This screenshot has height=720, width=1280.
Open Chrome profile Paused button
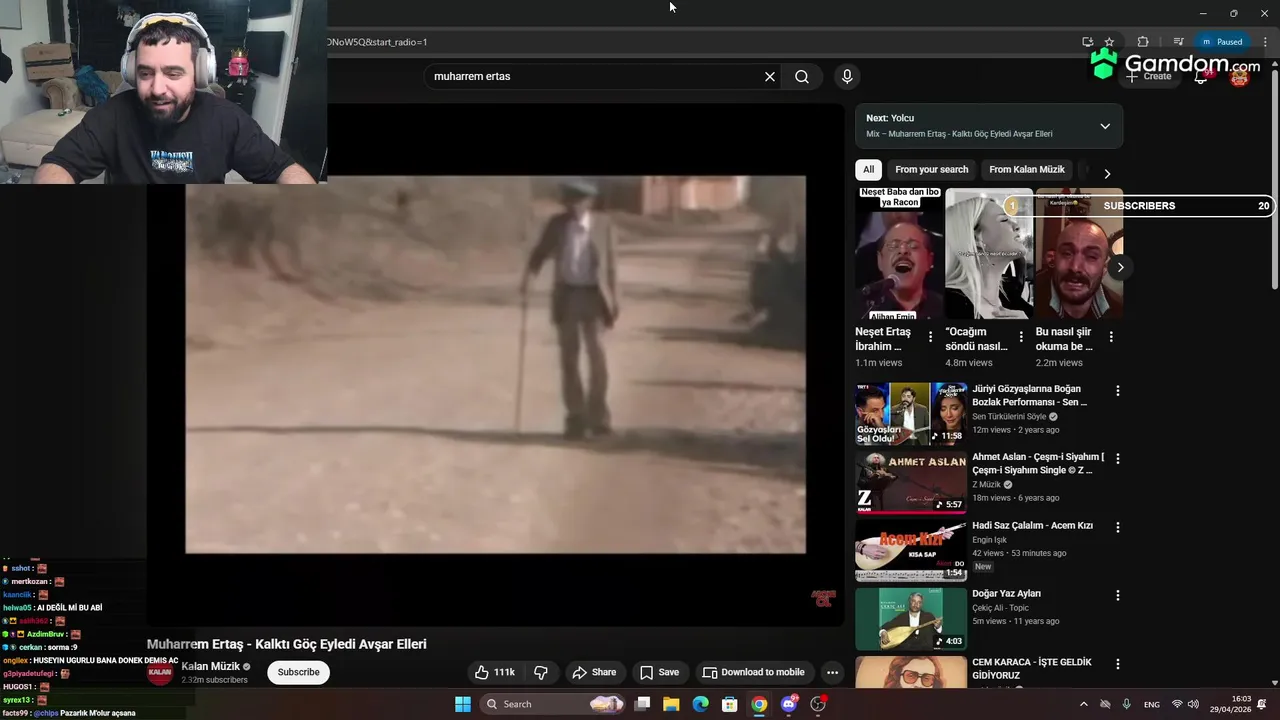click(1222, 42)
